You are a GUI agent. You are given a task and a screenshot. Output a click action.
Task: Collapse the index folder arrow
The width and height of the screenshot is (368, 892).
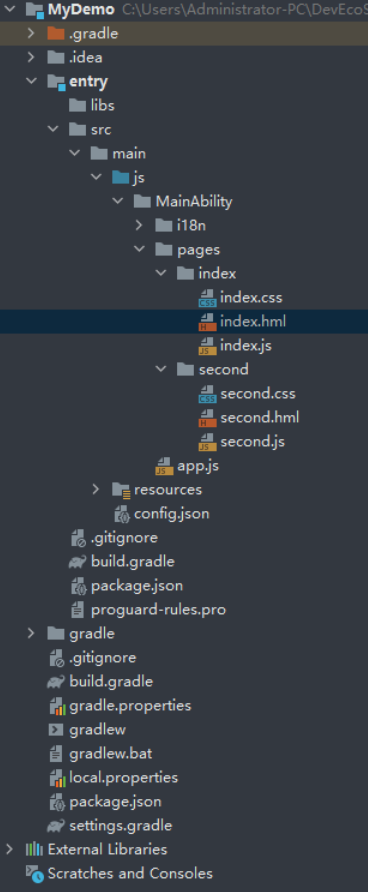click(x=161, y=273)
